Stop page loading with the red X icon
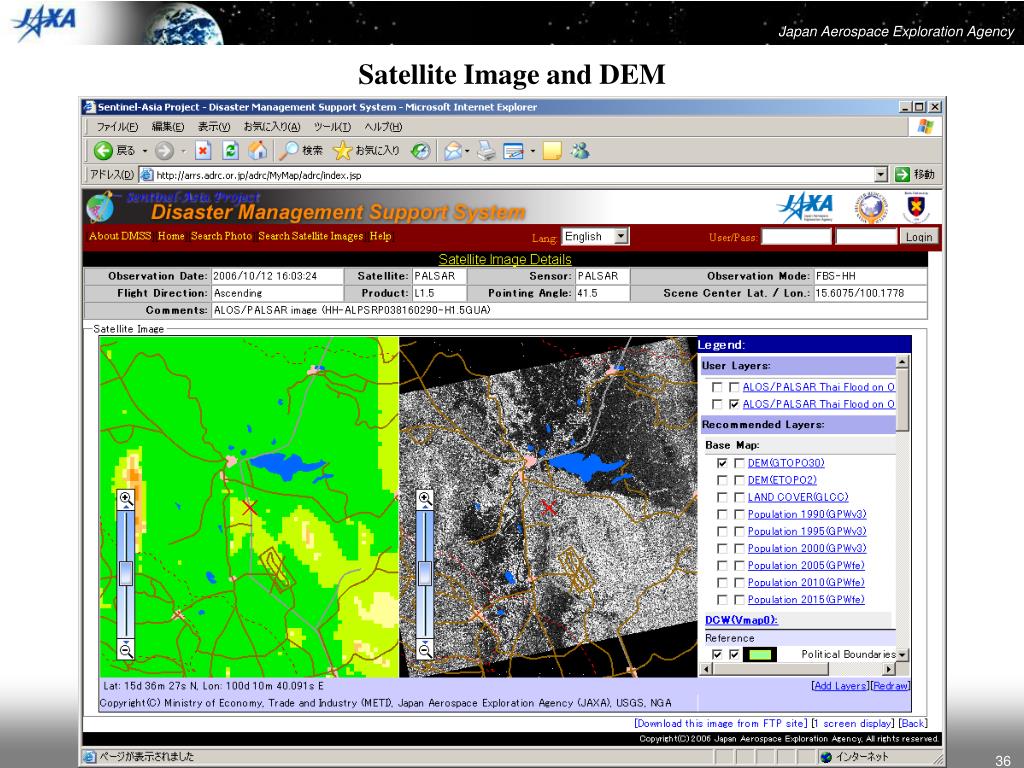The width and height of the screenshot is (1024, 768). pos(203,151)
